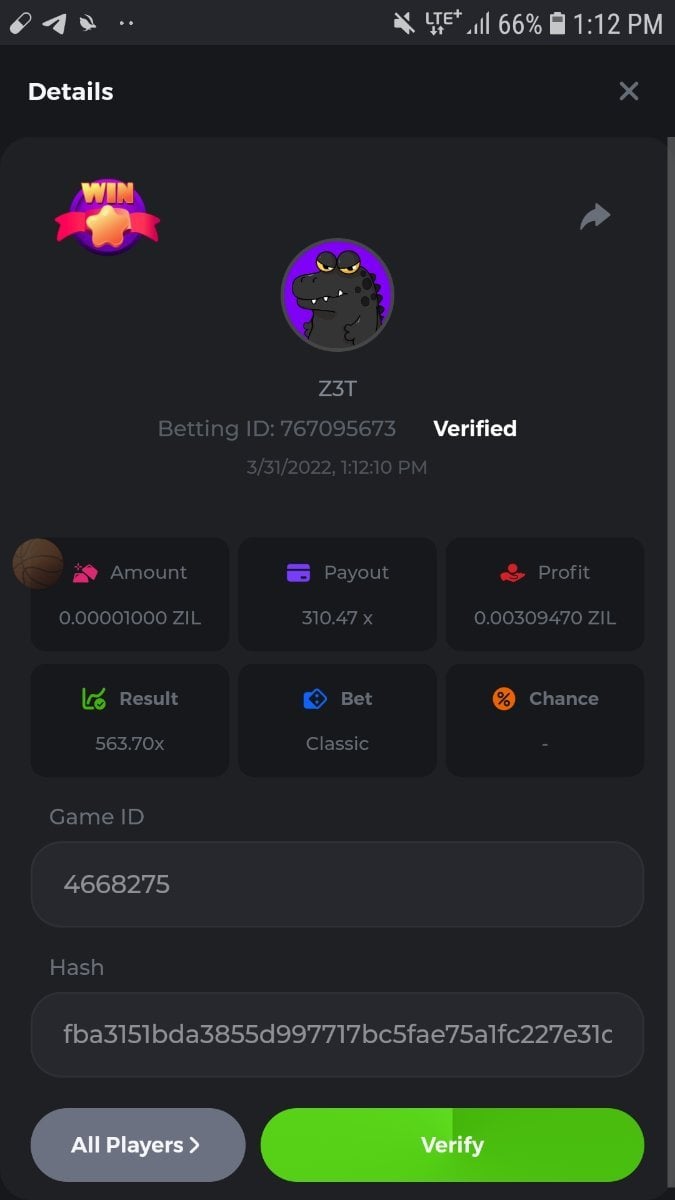Image resolution: width=675 pixels, height=1200 pixels.
Task: Close the Details panel with X
Action: point(629,92)
